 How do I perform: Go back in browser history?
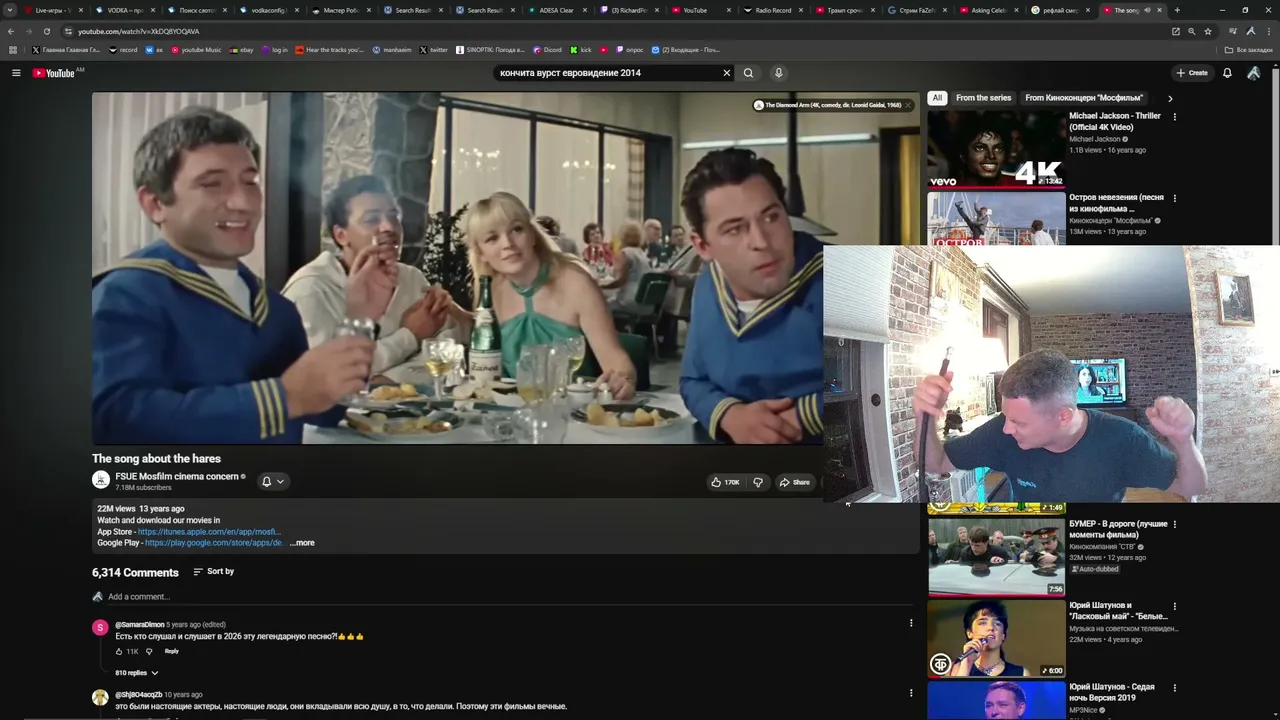pyautogui.click(x=11, y=31)
